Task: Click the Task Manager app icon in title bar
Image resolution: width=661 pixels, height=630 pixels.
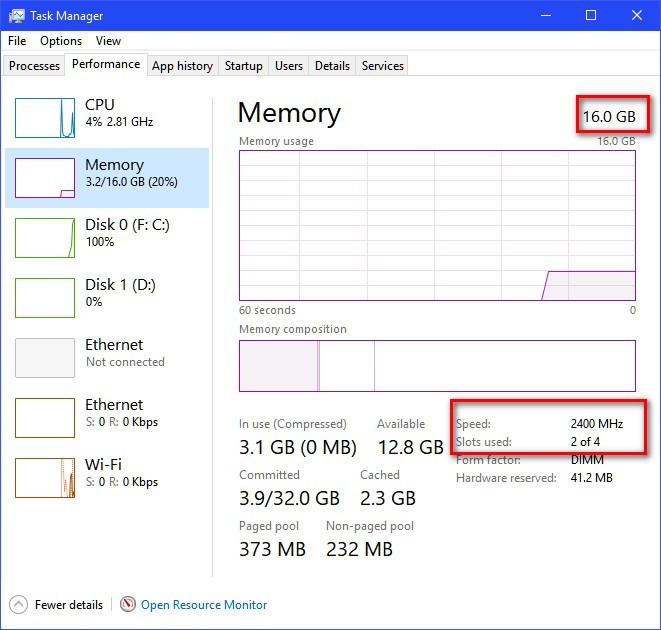Action: [x=17, y=16]
